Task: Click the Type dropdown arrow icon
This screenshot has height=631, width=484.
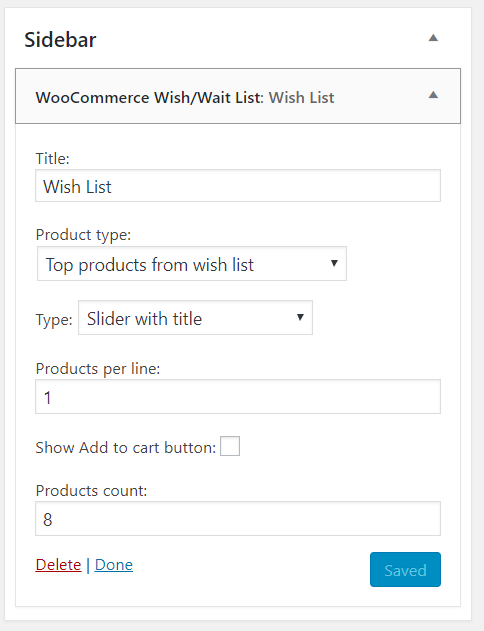Action: [x=300, y=317]
